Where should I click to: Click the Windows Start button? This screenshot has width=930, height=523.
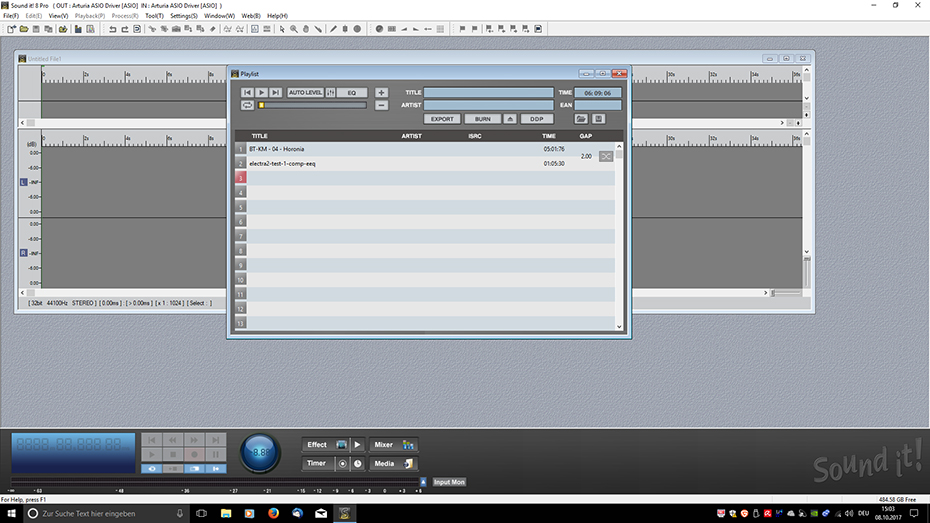11,514
